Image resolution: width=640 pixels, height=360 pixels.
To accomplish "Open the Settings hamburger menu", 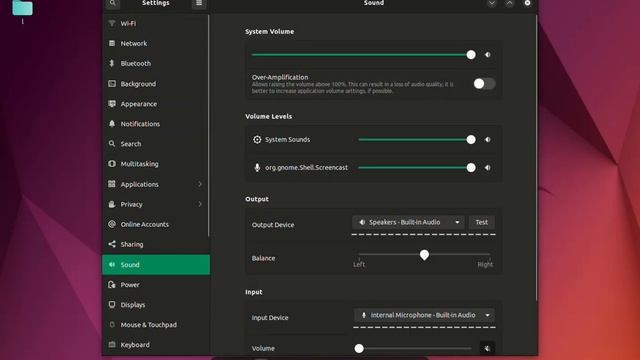I will click(199, 3).
